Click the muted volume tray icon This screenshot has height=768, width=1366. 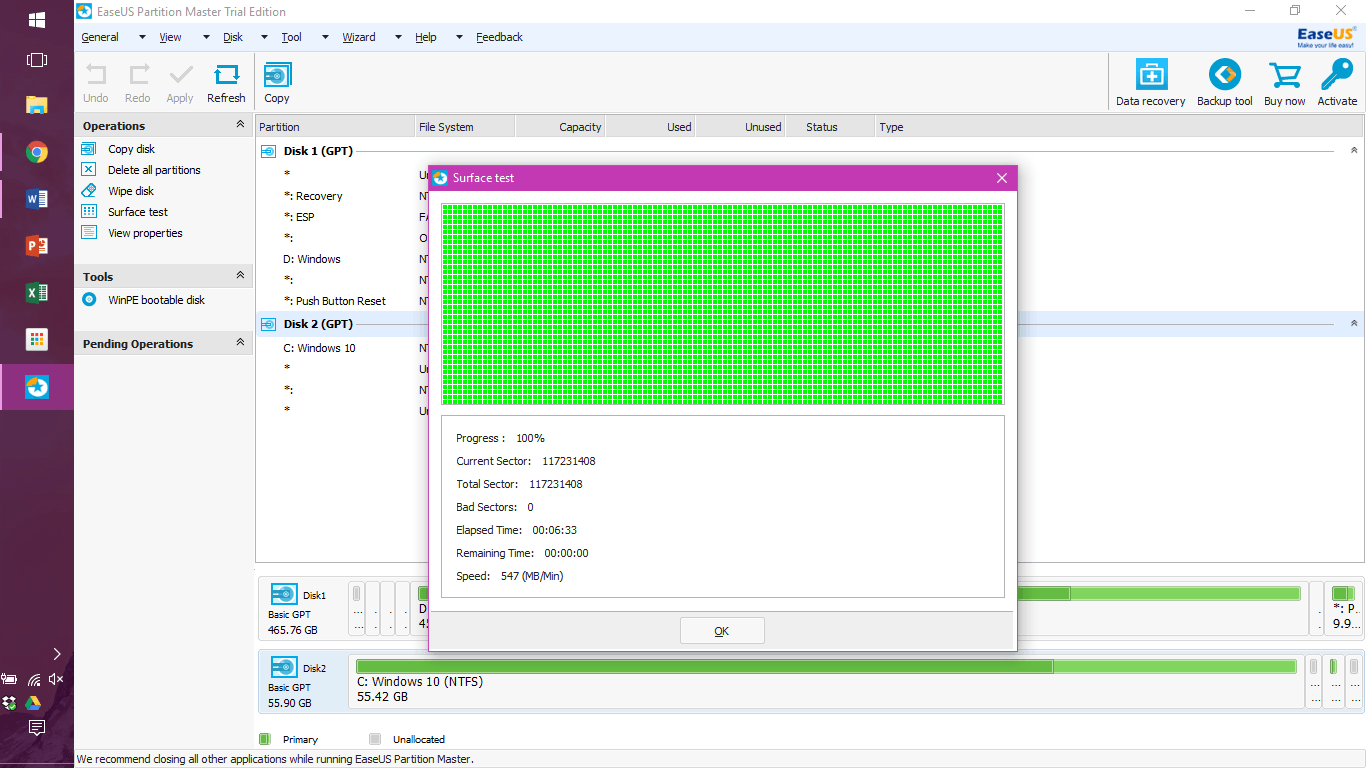tap(56, 679)
